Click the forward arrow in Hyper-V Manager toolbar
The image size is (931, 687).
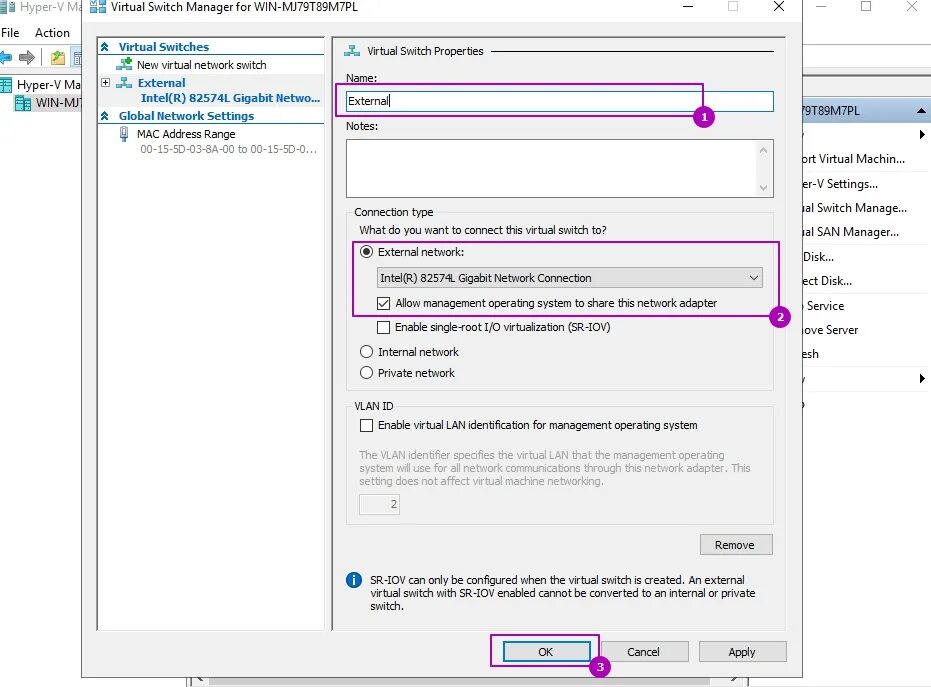click(x=27, y=58)
